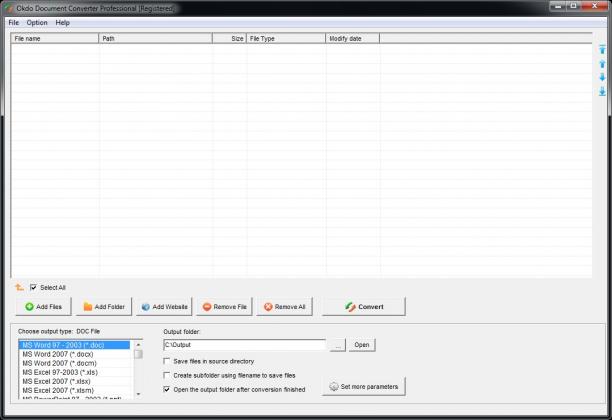Start conversion with the Convert button

point(364,307)
